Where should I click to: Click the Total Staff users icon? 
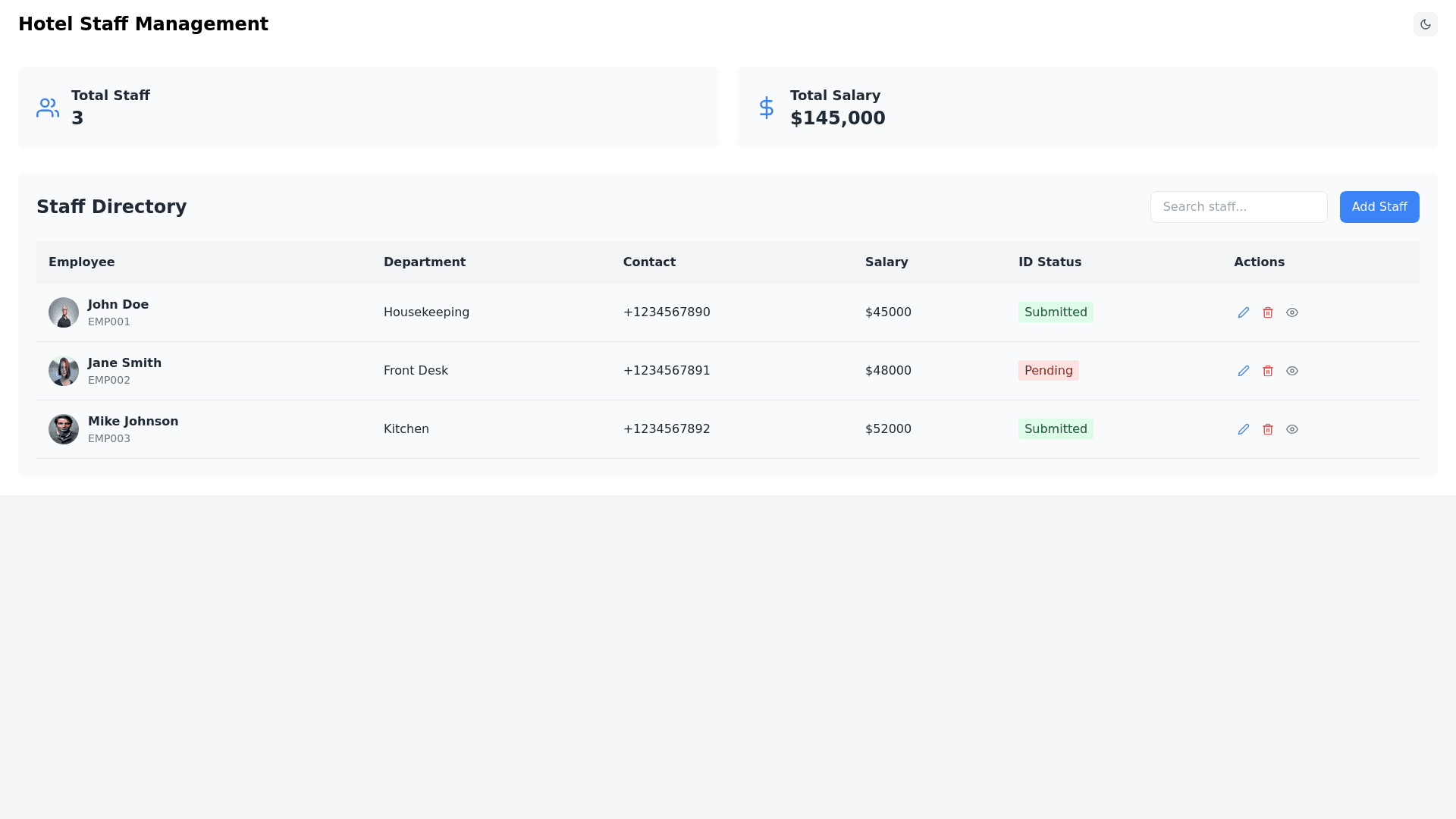click(48, 108)
